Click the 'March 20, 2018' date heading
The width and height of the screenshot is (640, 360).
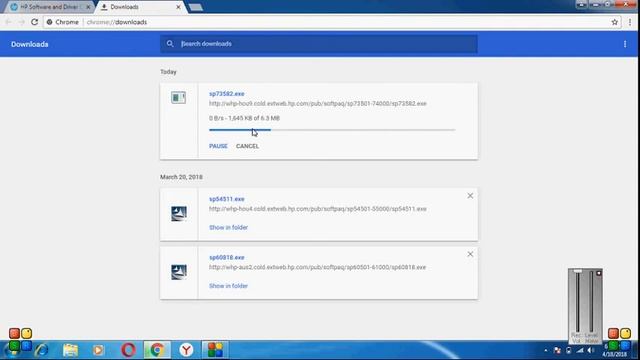click(181, 177)
